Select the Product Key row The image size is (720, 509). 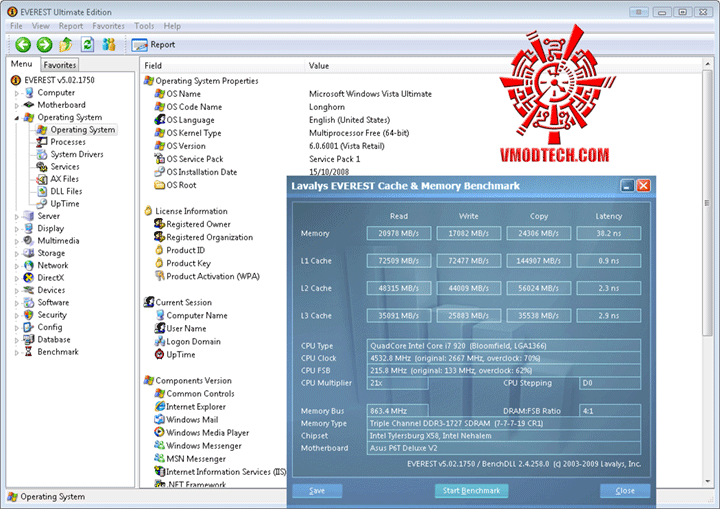click(x=188, y=263)
